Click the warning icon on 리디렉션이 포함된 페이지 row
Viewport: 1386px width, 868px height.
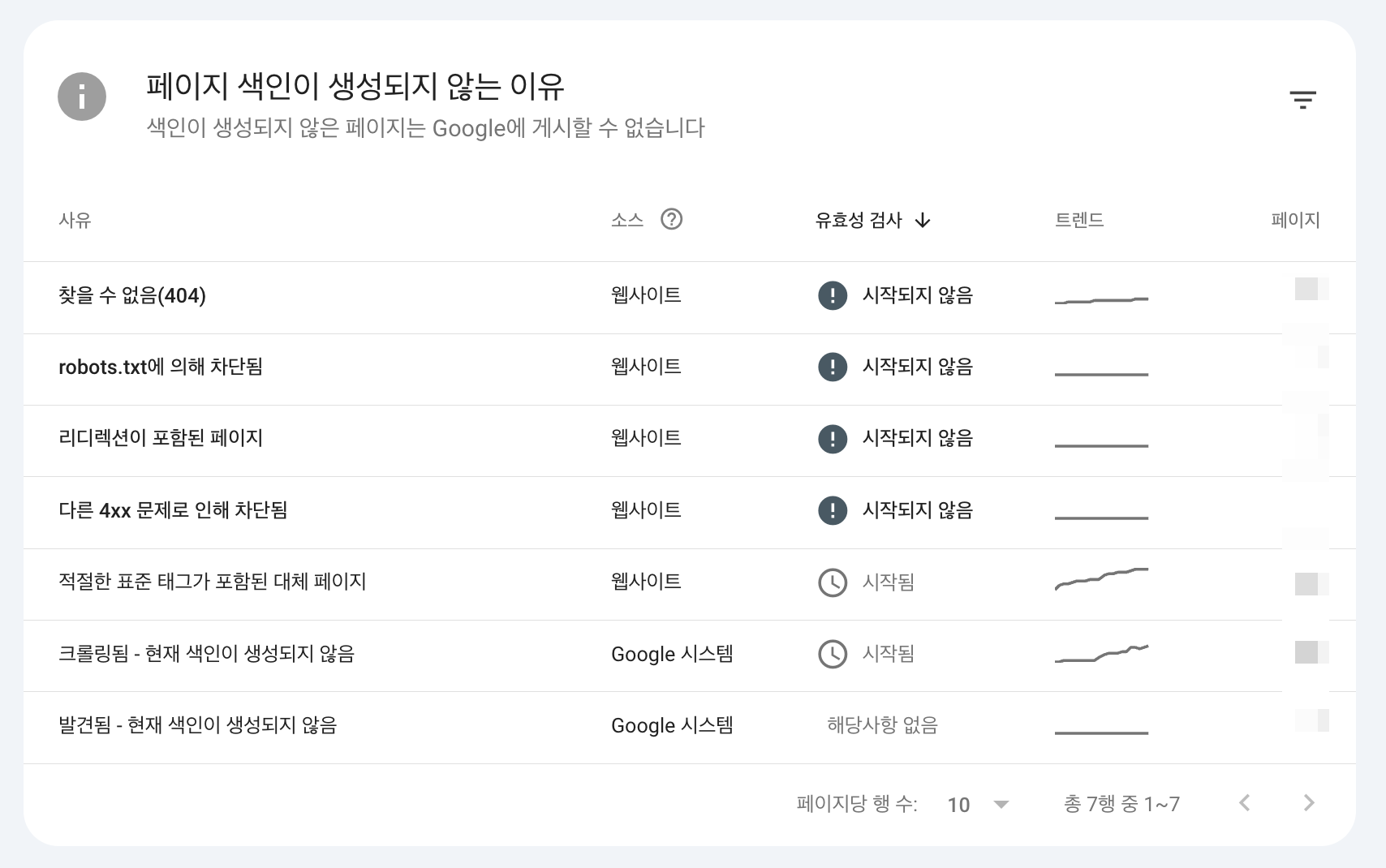(832, 440)
